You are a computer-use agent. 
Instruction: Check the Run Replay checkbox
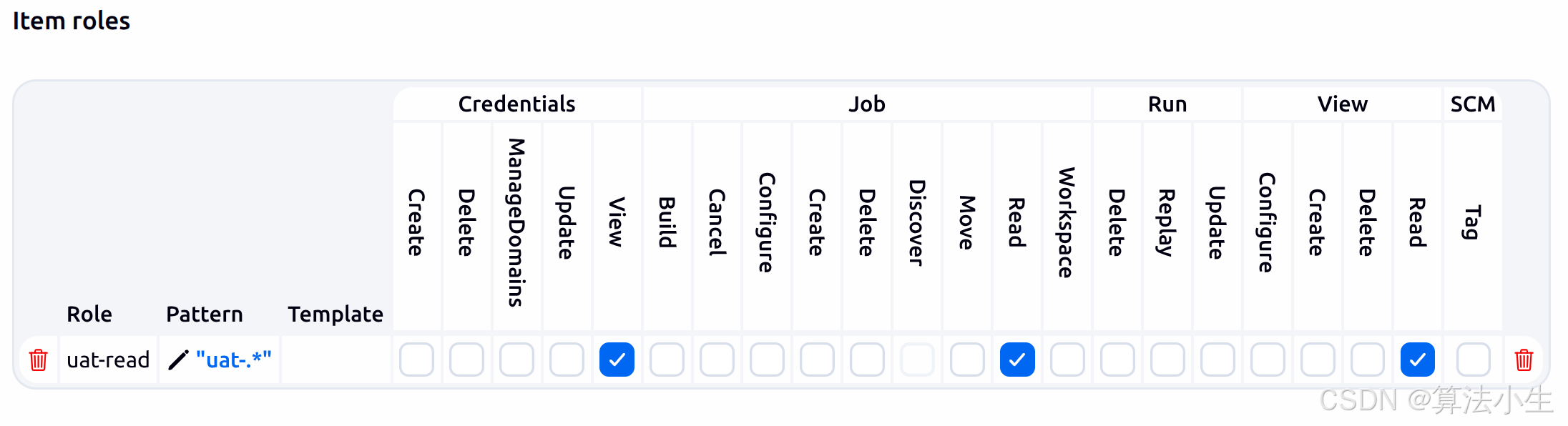1167,360
